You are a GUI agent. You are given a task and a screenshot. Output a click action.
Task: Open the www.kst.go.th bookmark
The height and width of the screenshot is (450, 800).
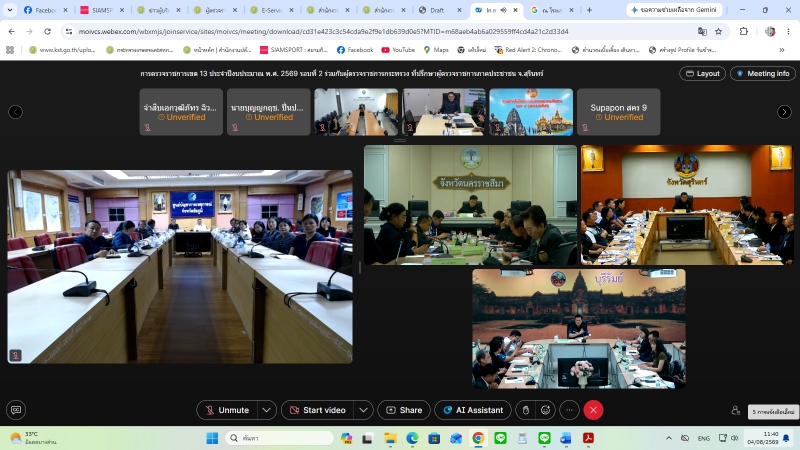pyautogui.click(x=62, y=50)
